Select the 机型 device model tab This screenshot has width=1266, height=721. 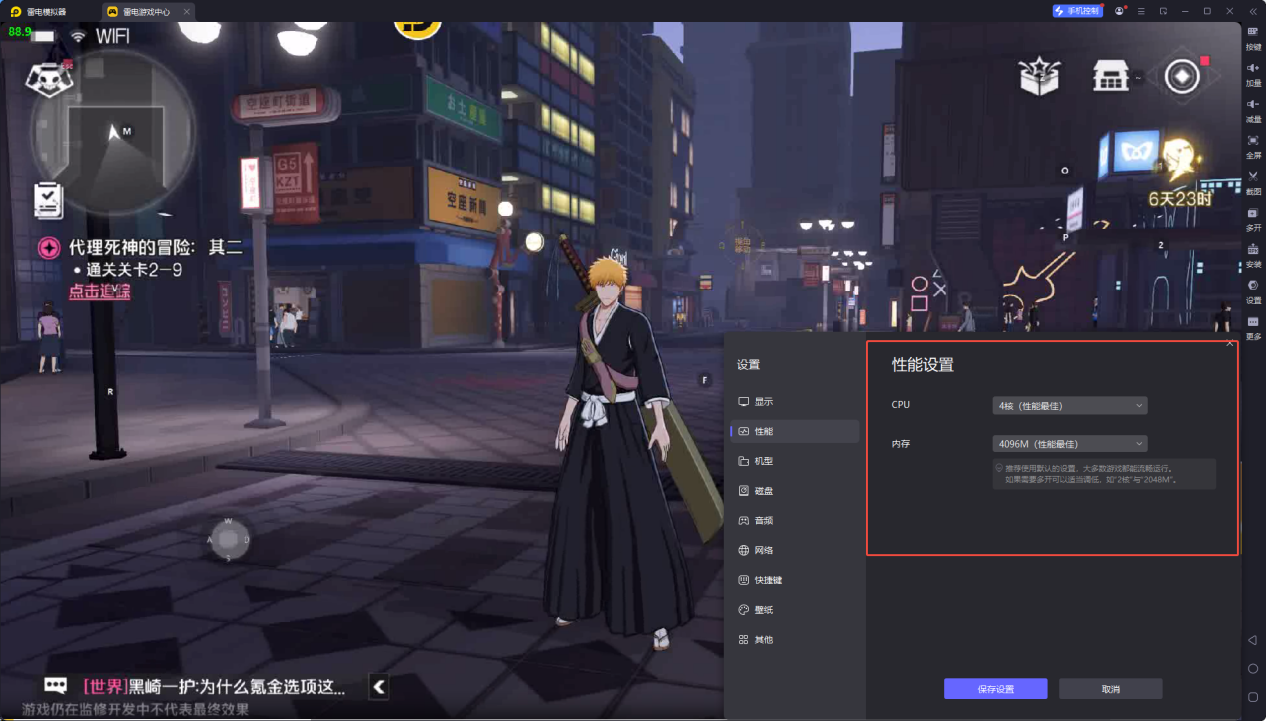(x=795, y=461)
